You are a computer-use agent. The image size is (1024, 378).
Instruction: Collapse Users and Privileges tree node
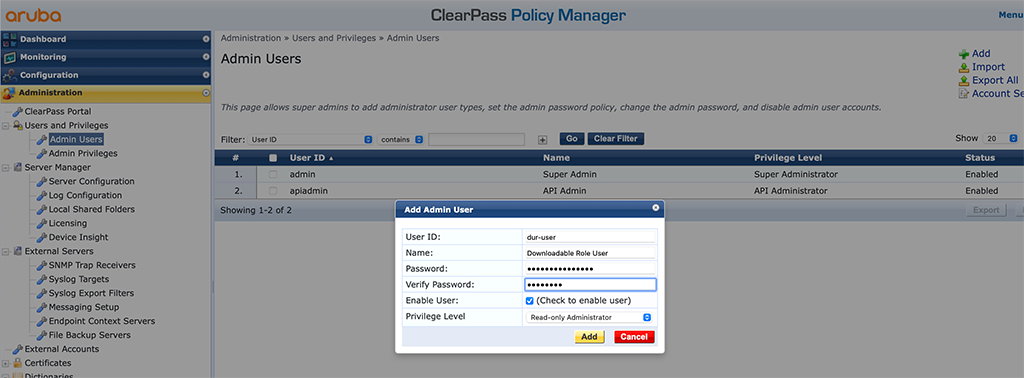tap(5, 125)
